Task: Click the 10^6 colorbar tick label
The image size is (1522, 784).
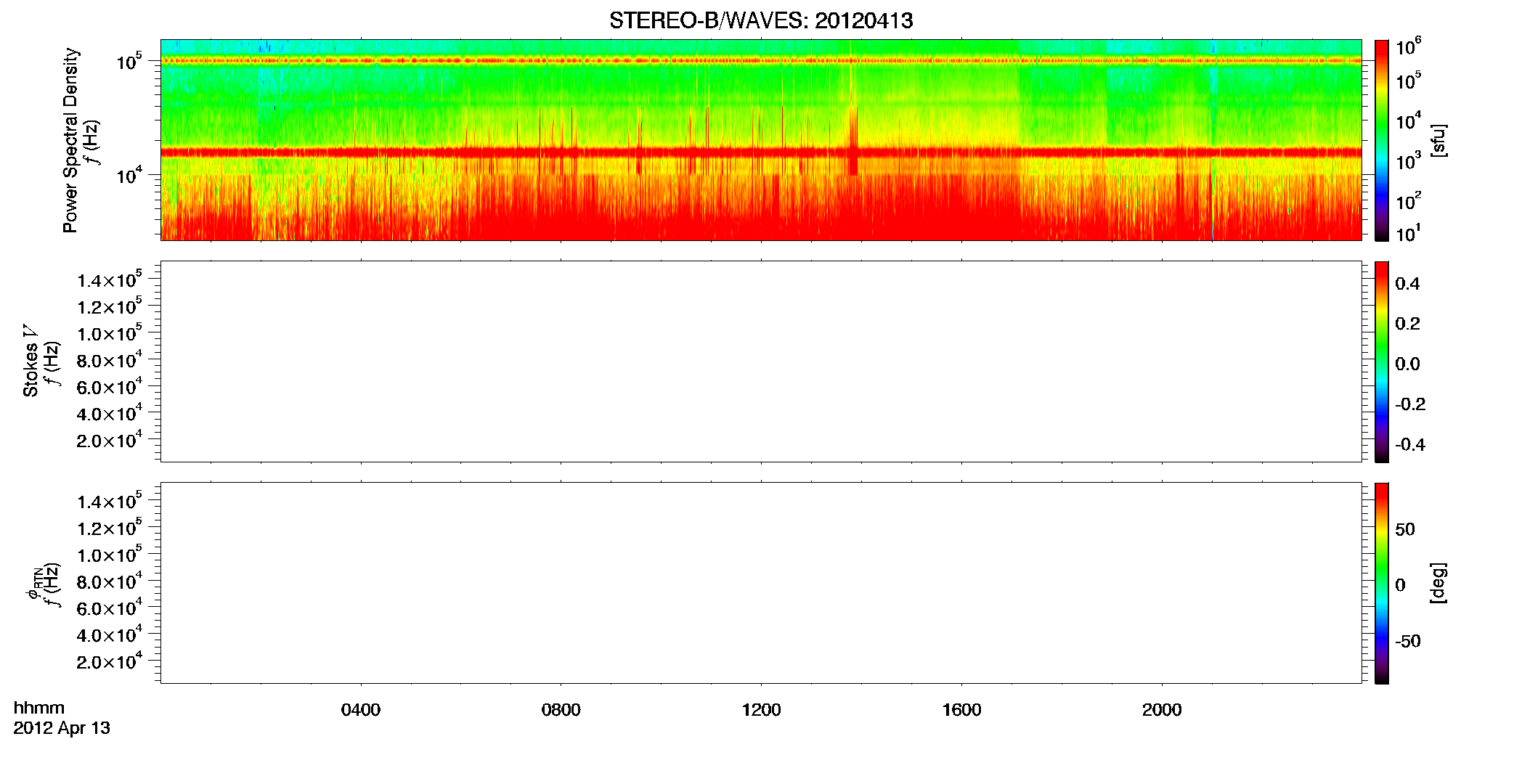Action: 1409,48
